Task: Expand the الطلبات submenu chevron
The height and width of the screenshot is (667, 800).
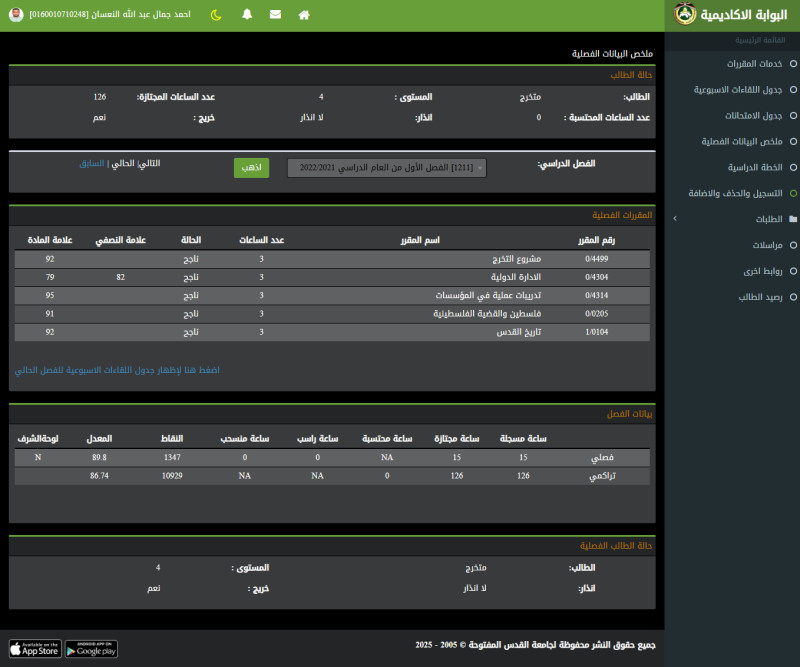Action: 675,218
